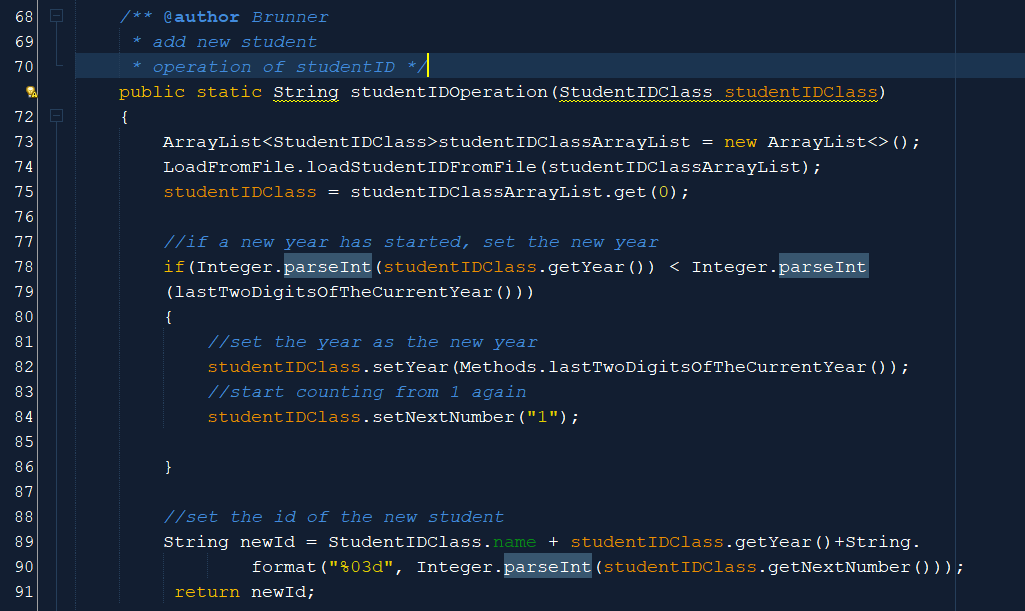The width and height of the screenshot is (1025, 611).
Task: Click the underlined String return type
Action: 306,92
